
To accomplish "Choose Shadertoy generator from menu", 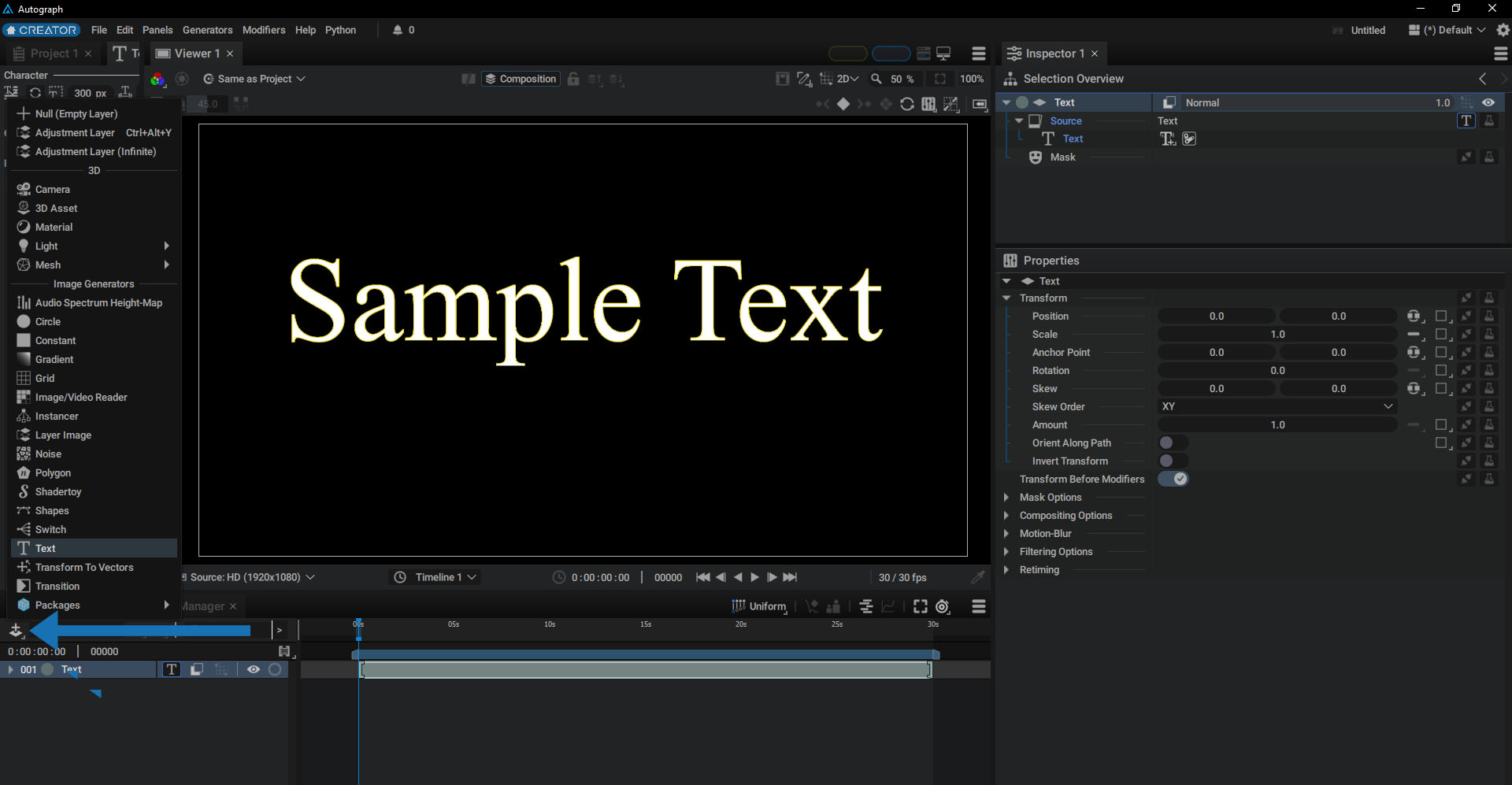I will tap(58, 491).
